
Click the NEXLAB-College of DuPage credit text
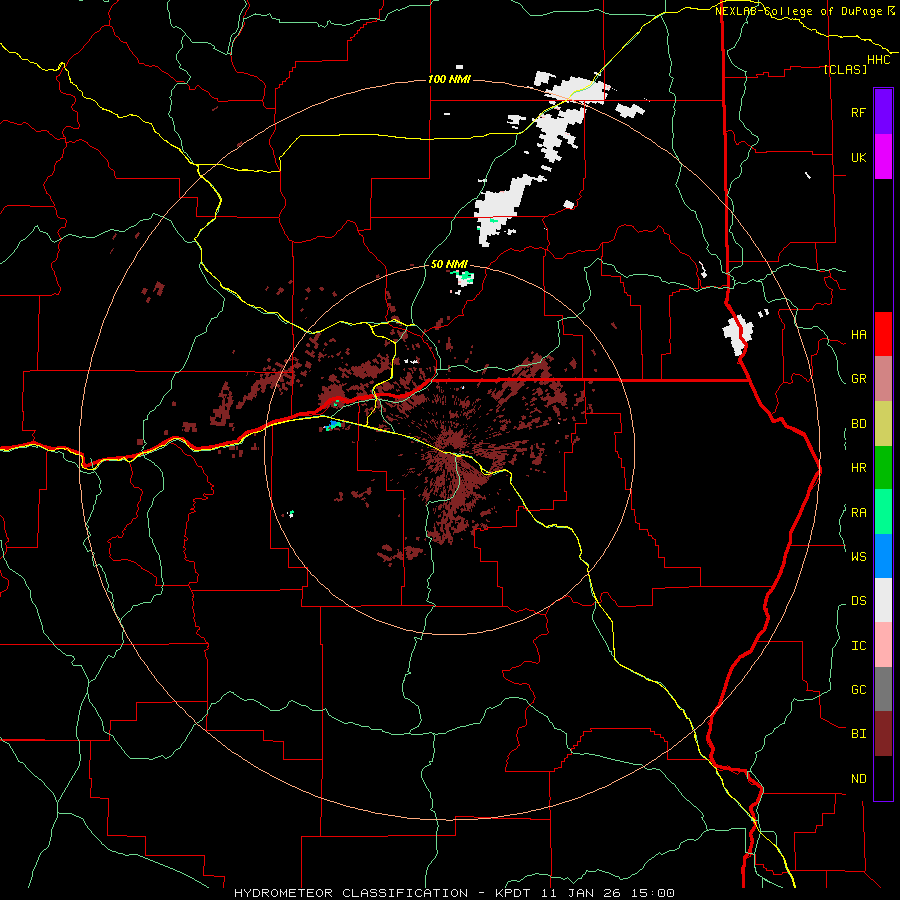(x=800, y=11)
